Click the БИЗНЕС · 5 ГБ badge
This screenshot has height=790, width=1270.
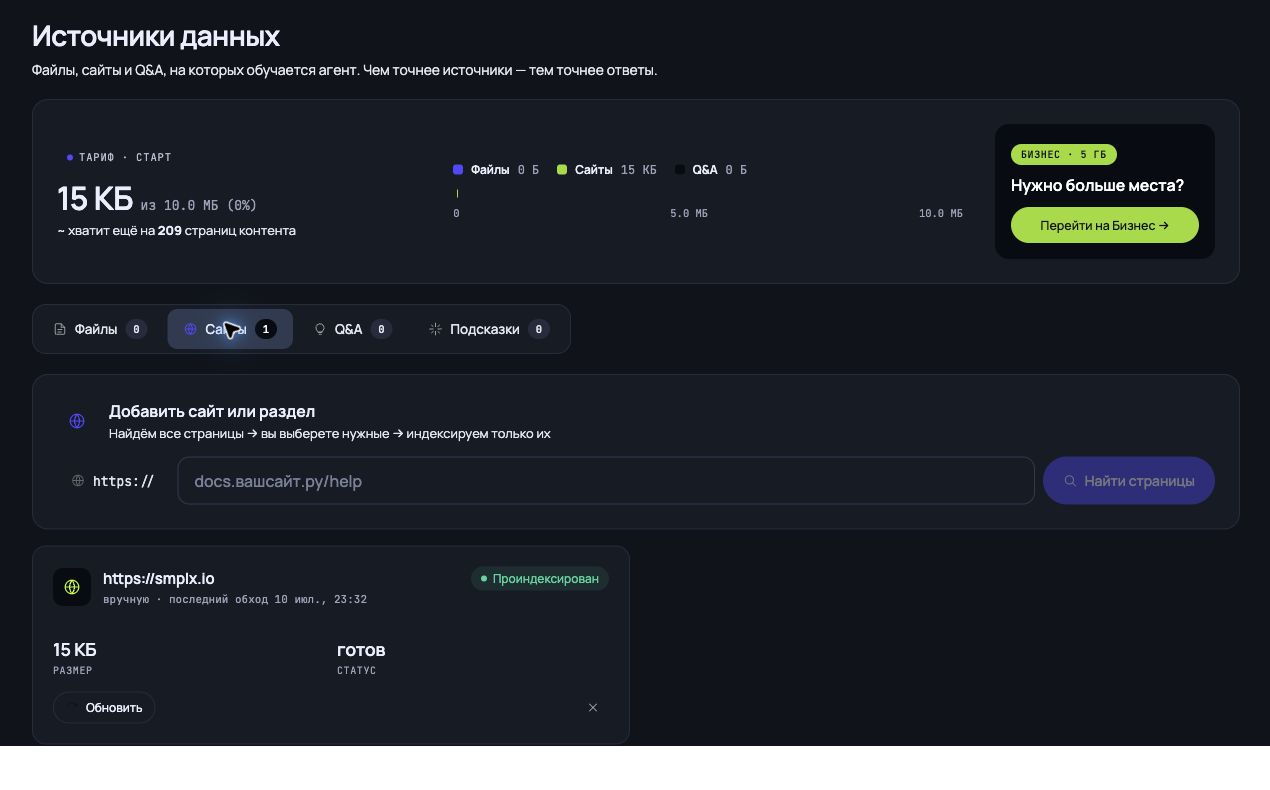tap(1064, 155)
